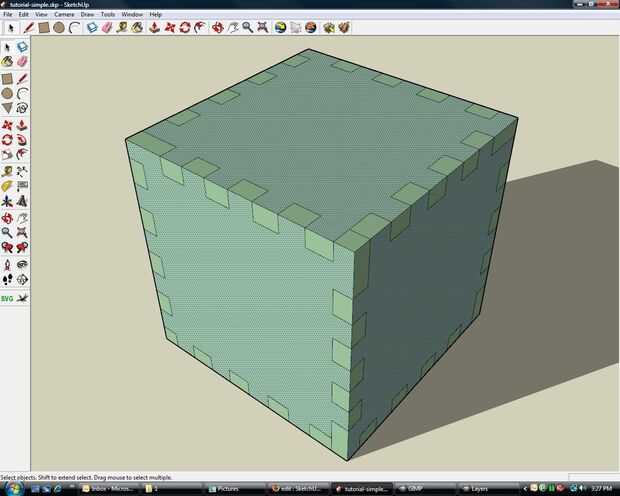Select the Polygon tool in left palette

(x=7, y=108)
